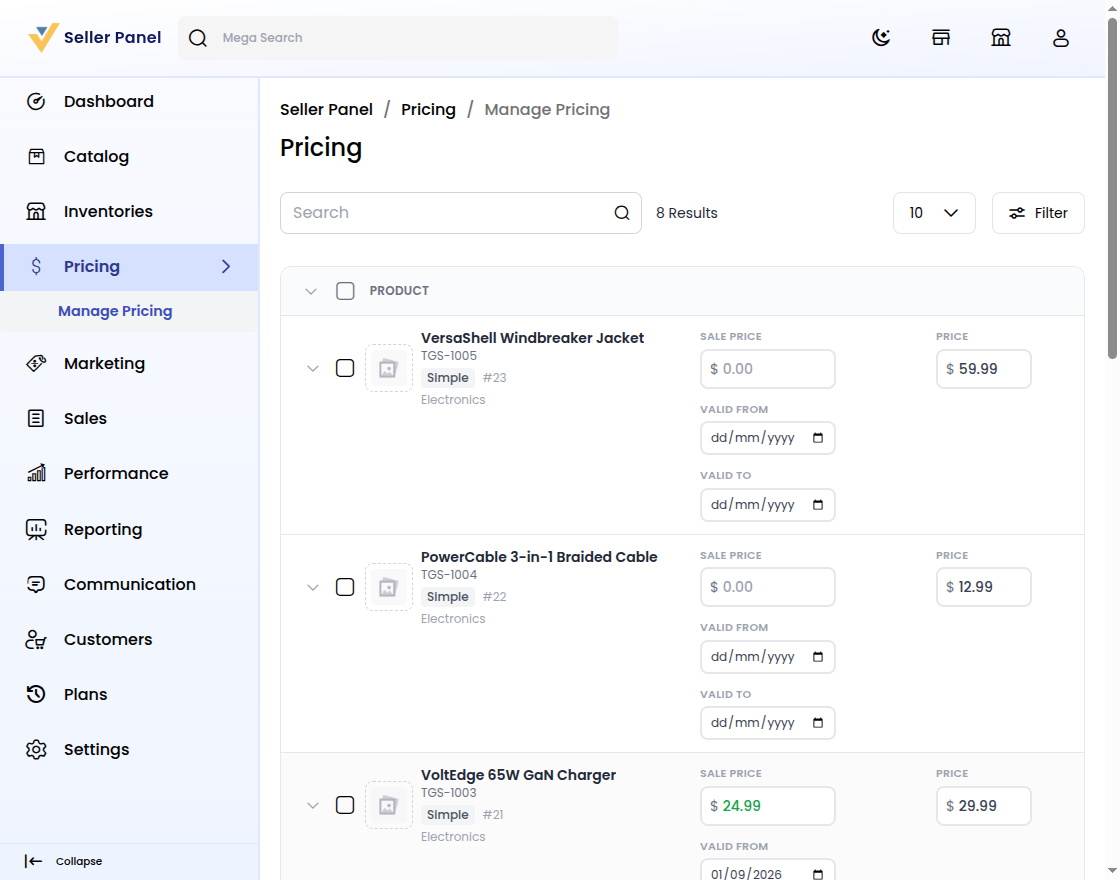Screen dimensions: 1120x880
Task: Open VersaShell Windbreaker Jacket product name
Action: (532, 338)
